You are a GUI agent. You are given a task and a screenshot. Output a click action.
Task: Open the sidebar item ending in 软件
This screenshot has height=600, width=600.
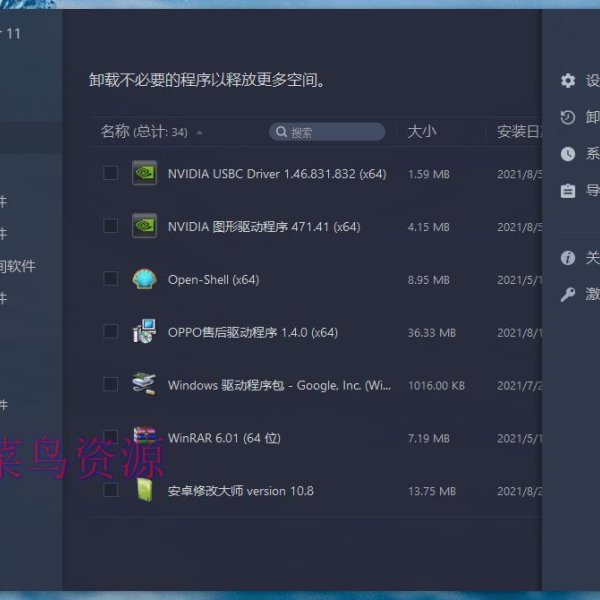(x=18, y=266)
